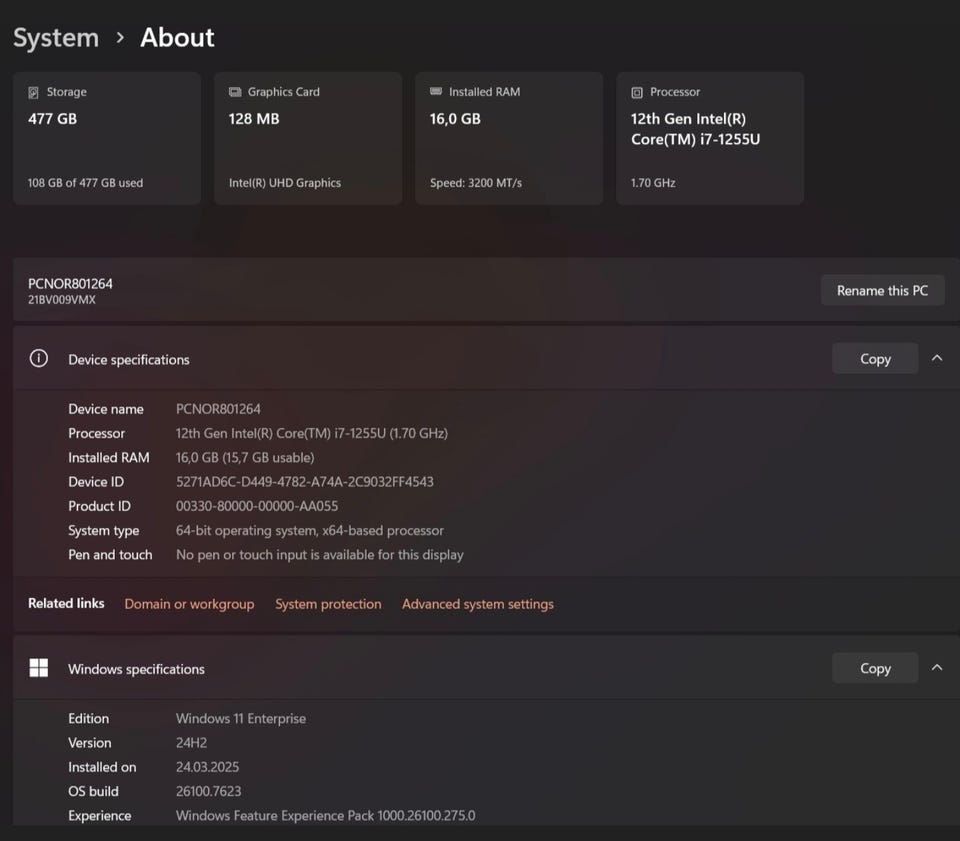Screen dimensions: 960x841
Task: Go back to System breadcrumb
Action: 56,38
